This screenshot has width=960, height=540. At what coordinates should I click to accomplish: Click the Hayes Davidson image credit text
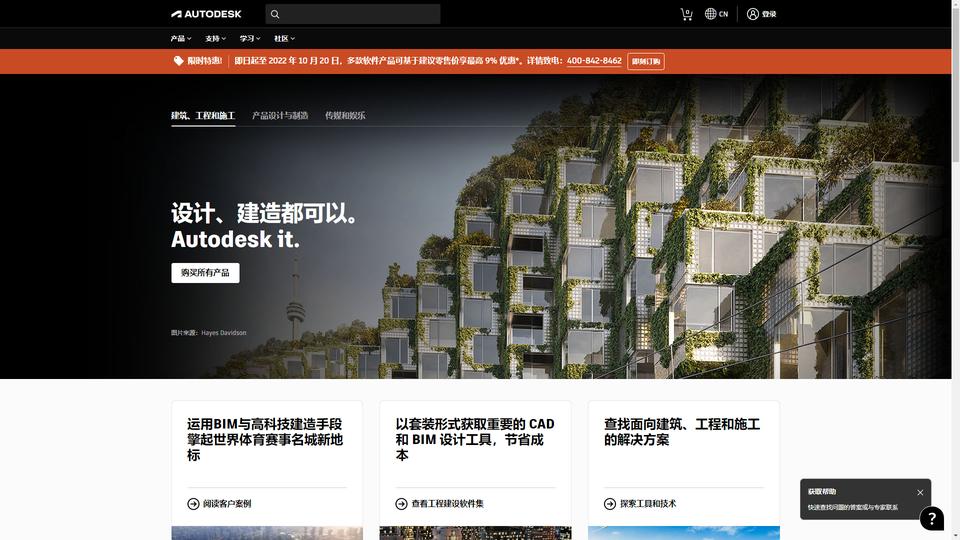223,333
